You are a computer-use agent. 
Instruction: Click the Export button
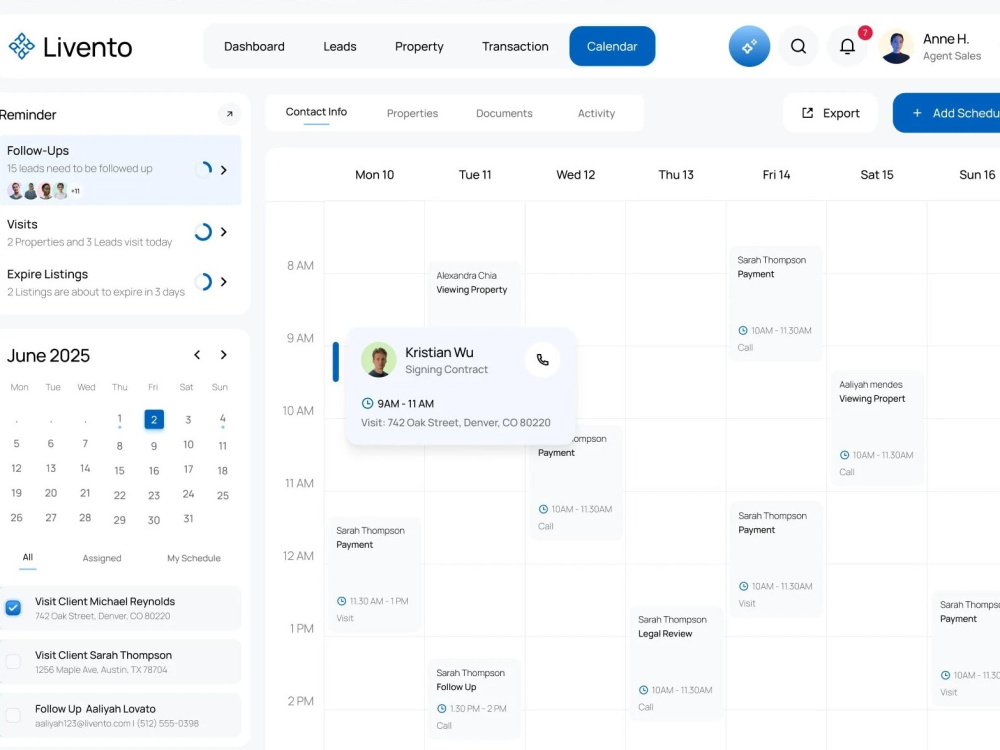click(830, 113)
